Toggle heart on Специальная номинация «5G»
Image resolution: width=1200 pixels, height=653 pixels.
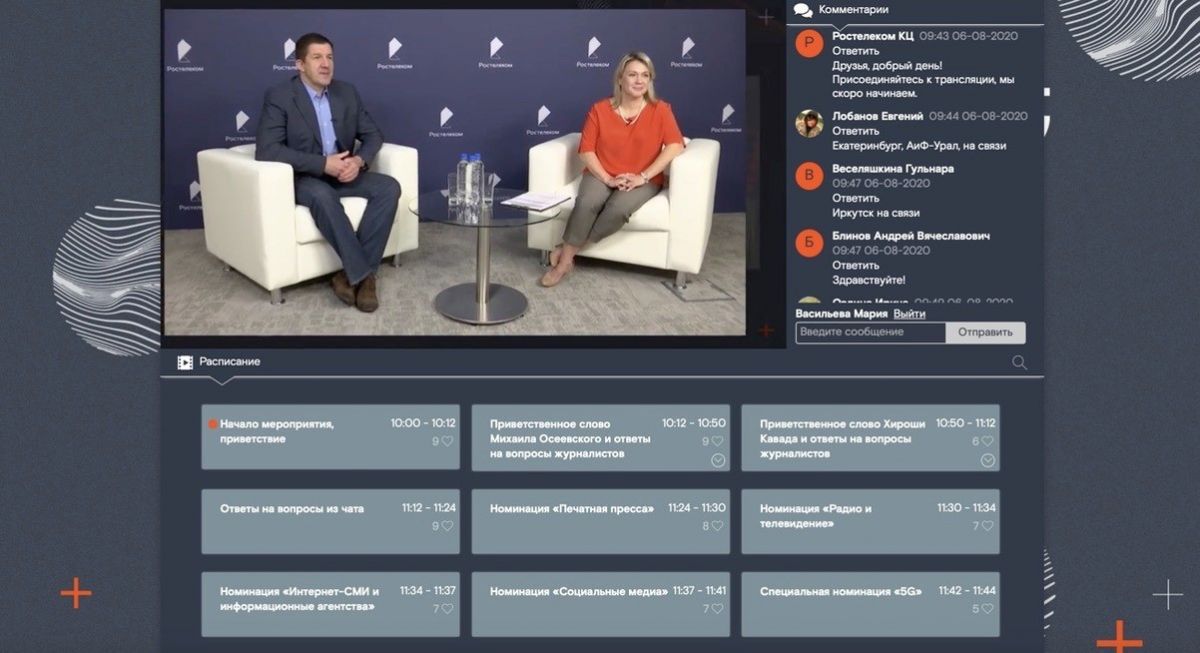[x=987, y=609]
